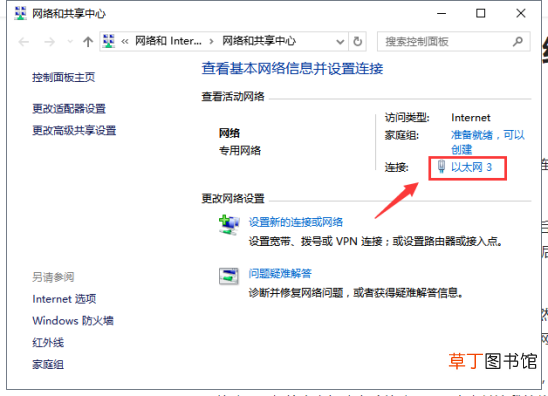Screen dimensions: 548x396
Task: Click the troubleshooting icon
Action: (x=229, y=276)
